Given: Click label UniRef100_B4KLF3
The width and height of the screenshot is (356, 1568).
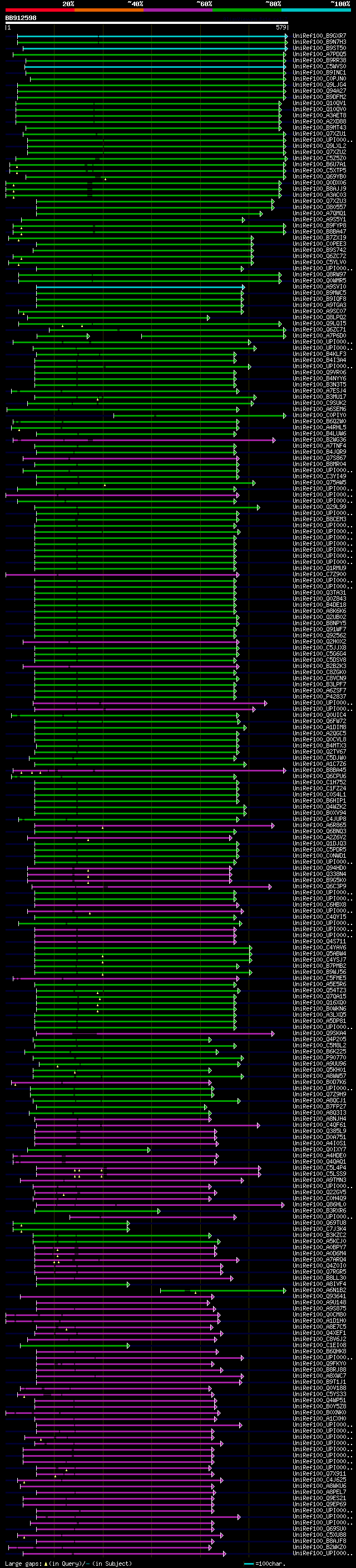Looking at the screenshot, I should [319, 354].
